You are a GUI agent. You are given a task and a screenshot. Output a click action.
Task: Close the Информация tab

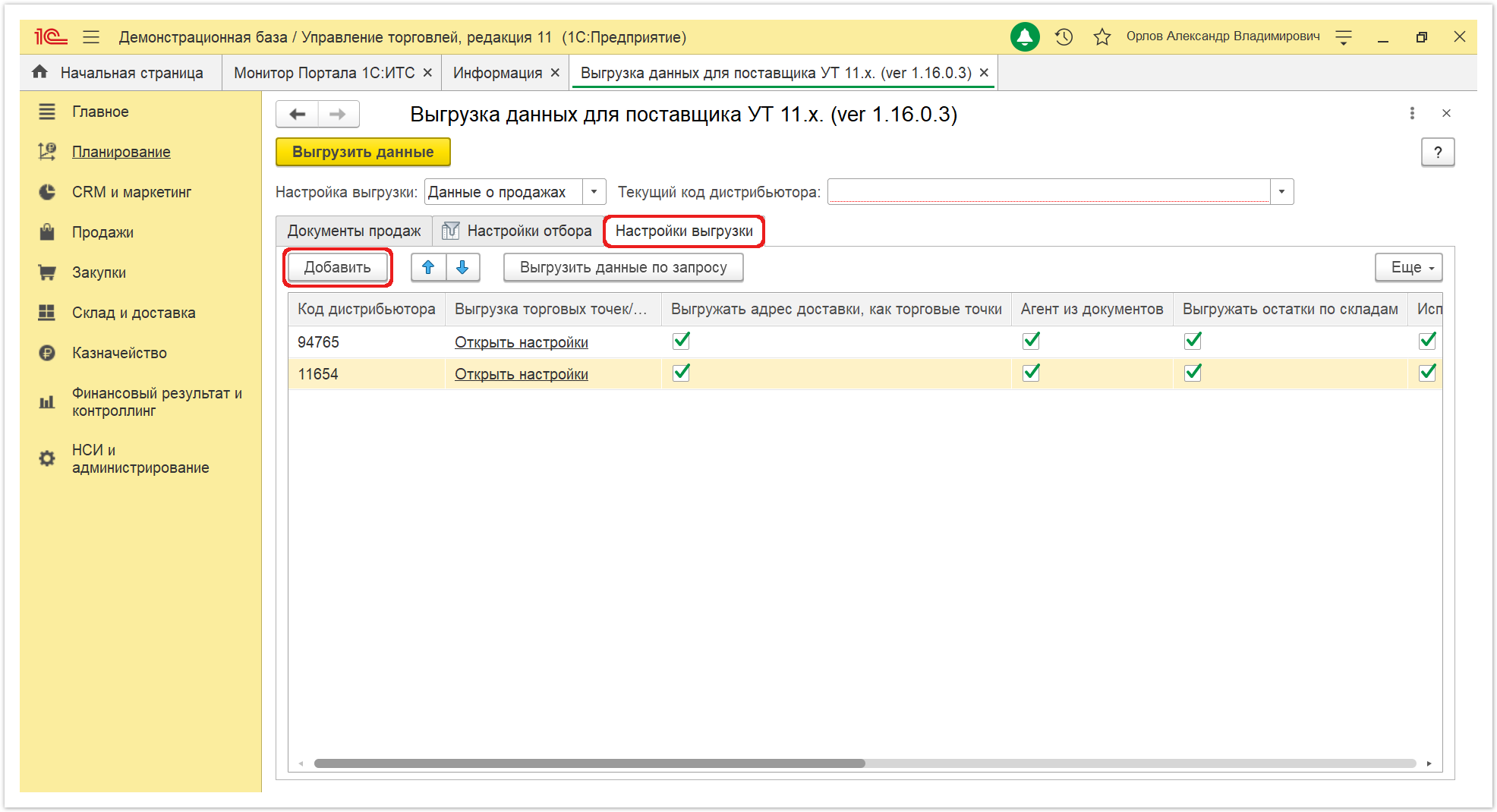pyautogui.click(x=555, y=73)
